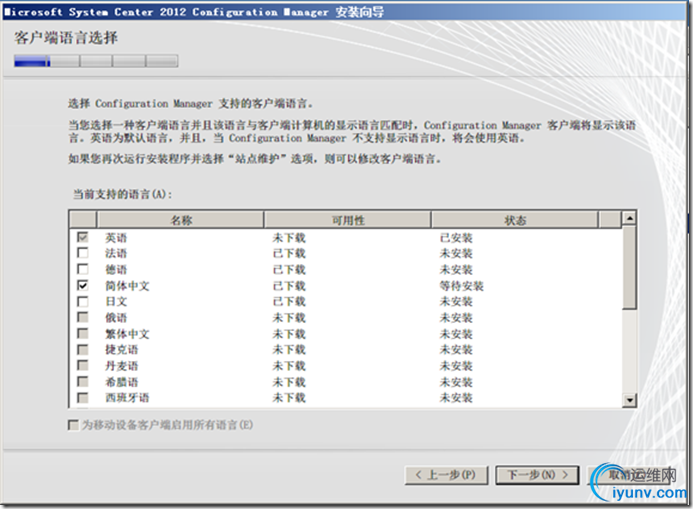Toggle the 英语 language checkbox
Screen dimensions: 693x509
pos(83,237)
